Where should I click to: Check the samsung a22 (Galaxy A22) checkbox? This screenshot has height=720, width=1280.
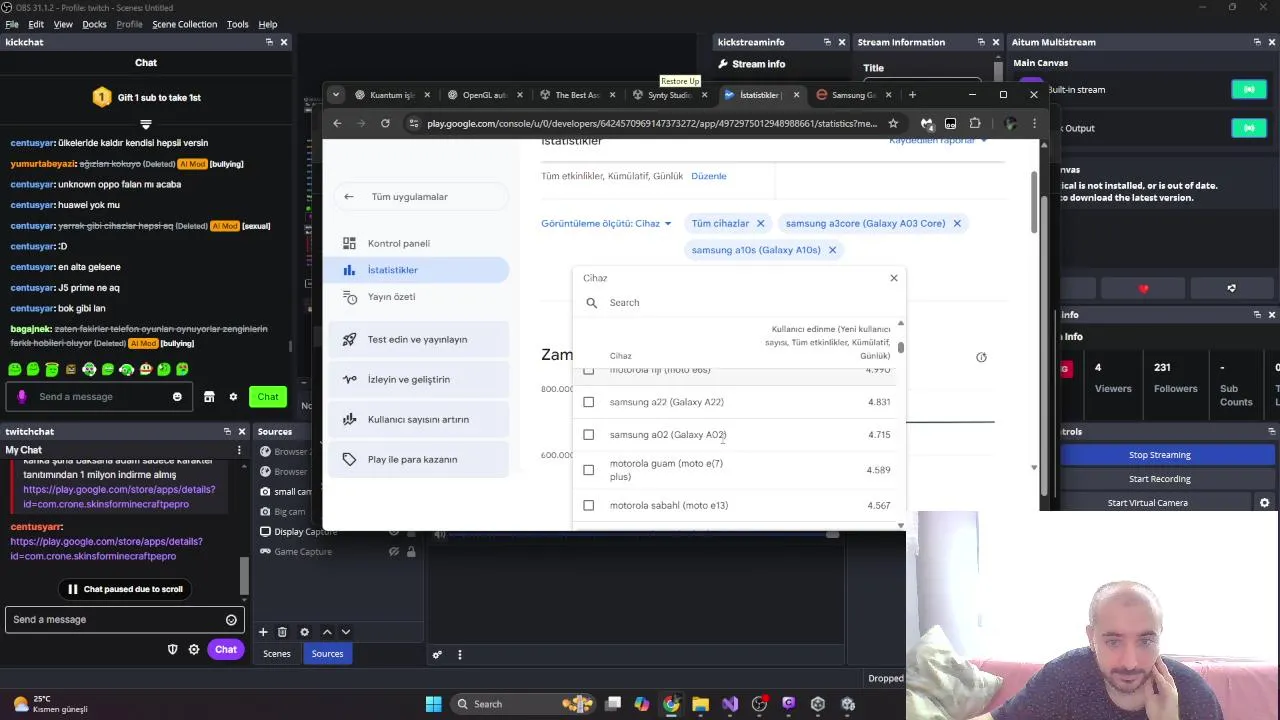[588, 402]
